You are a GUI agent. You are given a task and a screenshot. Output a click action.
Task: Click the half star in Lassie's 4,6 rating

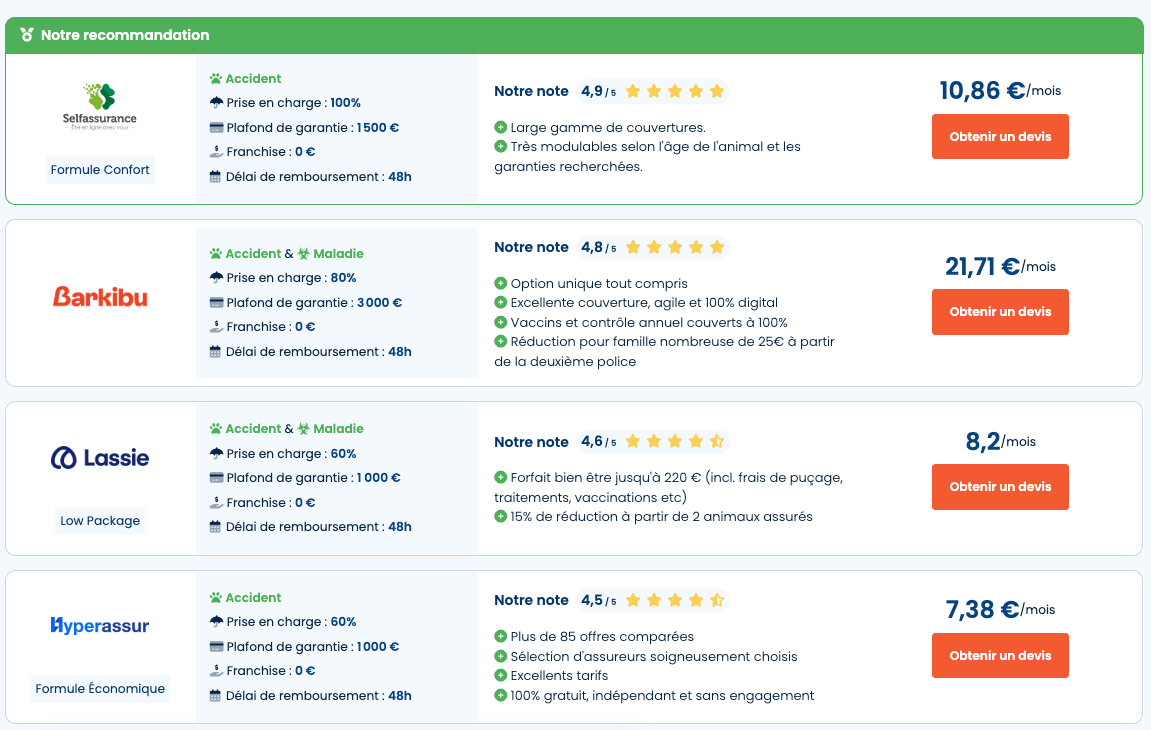pos(717,441)
